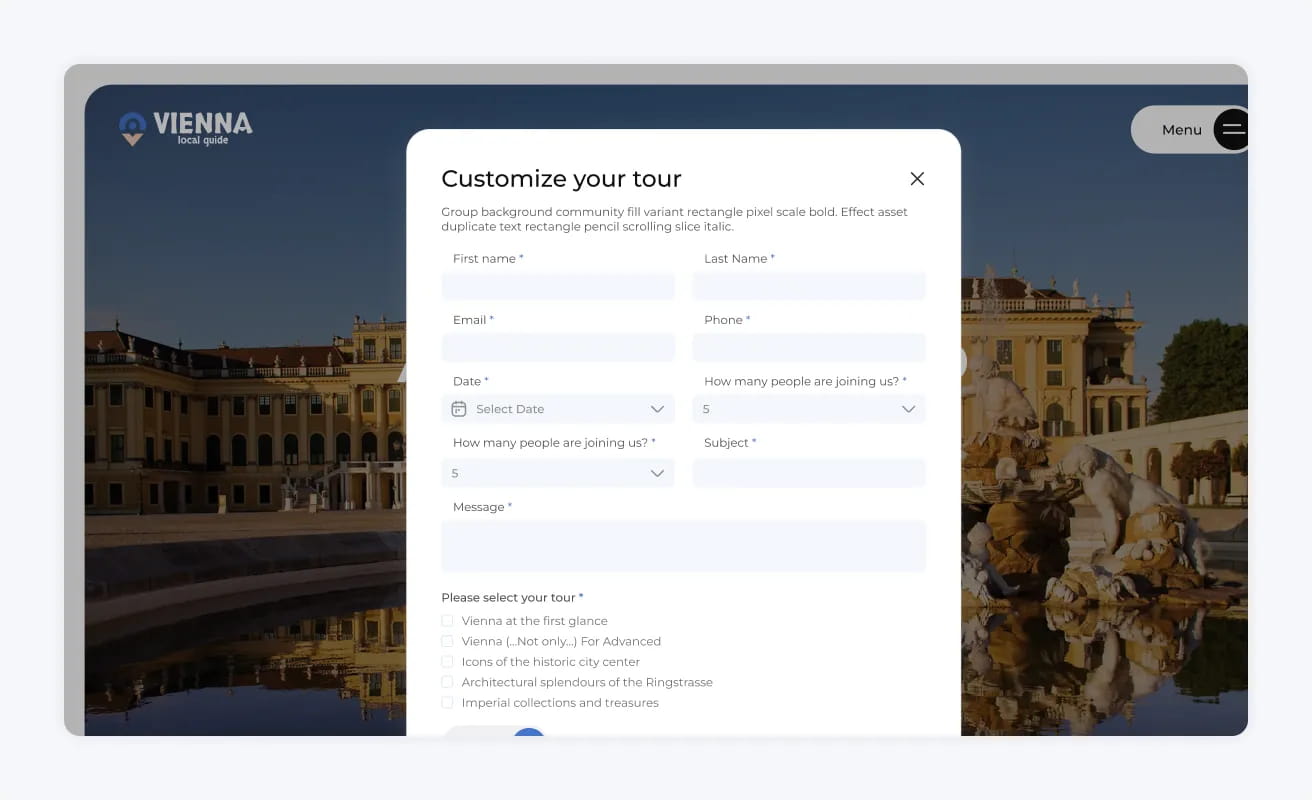Enable 'Imperial collections and treasures' option
Viewport: 1312px width, 800px height.
click(446, 702)
